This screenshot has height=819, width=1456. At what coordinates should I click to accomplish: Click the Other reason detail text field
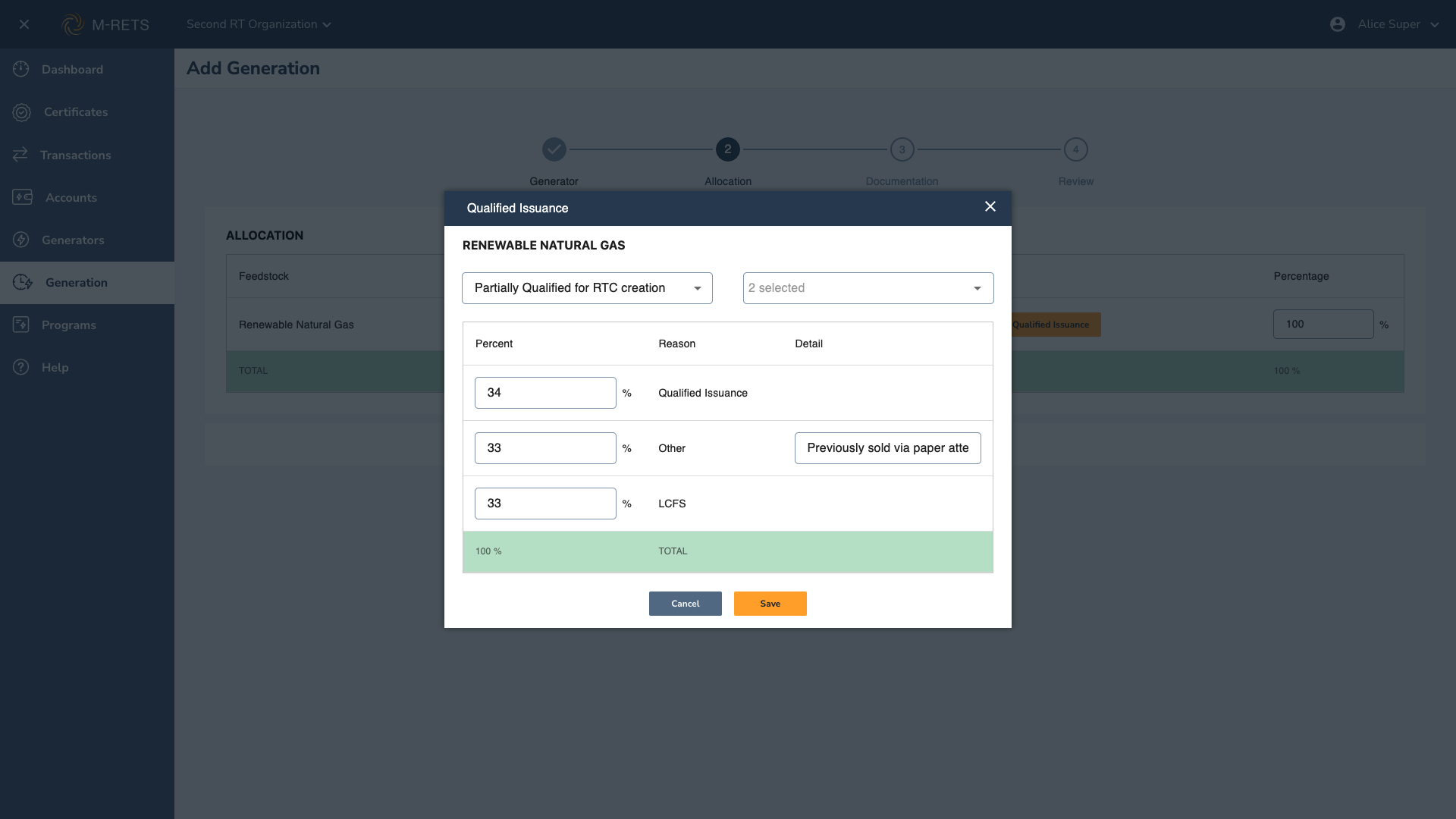coord(887,448)
